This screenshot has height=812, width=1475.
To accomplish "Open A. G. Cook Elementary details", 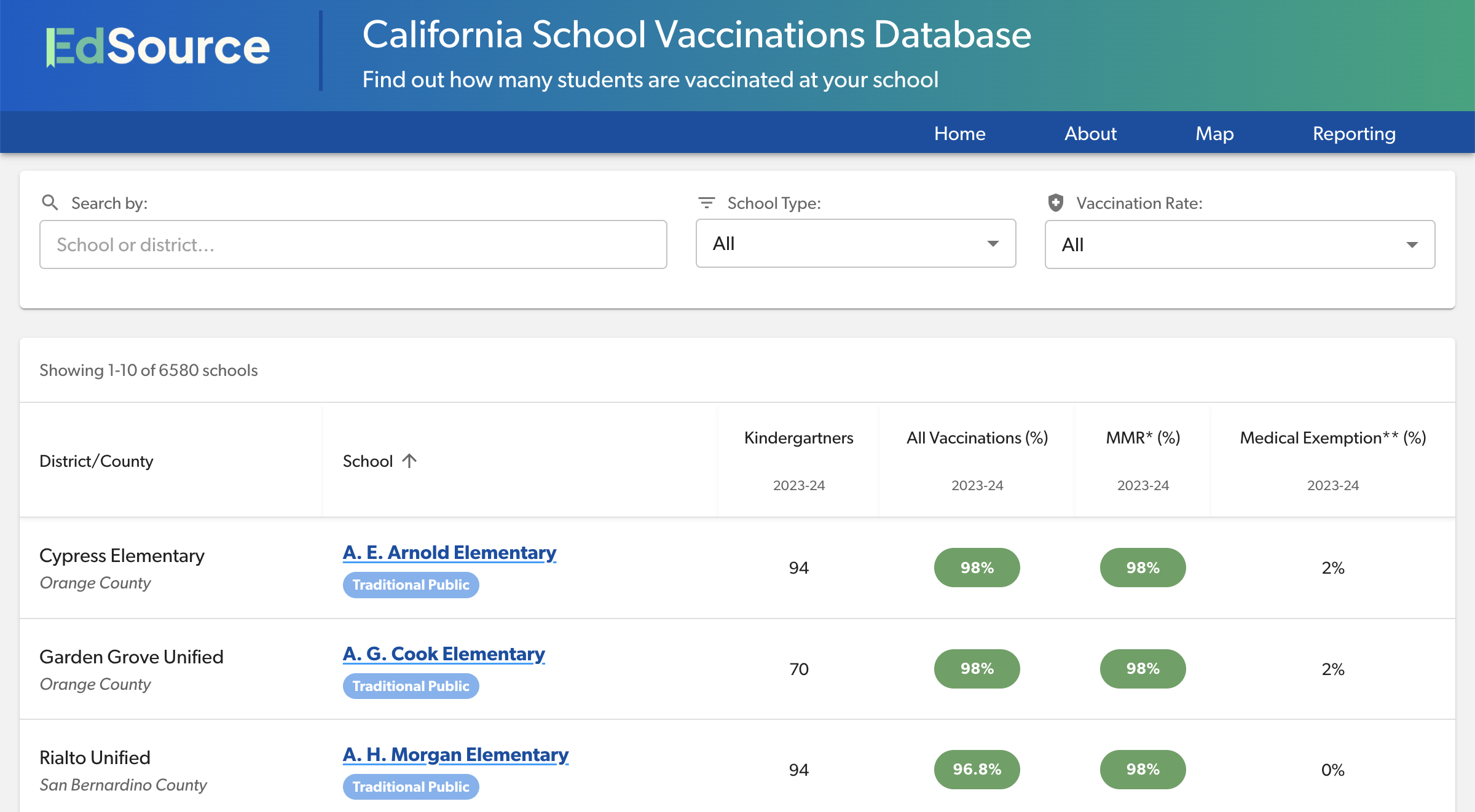I will [444, 654].
